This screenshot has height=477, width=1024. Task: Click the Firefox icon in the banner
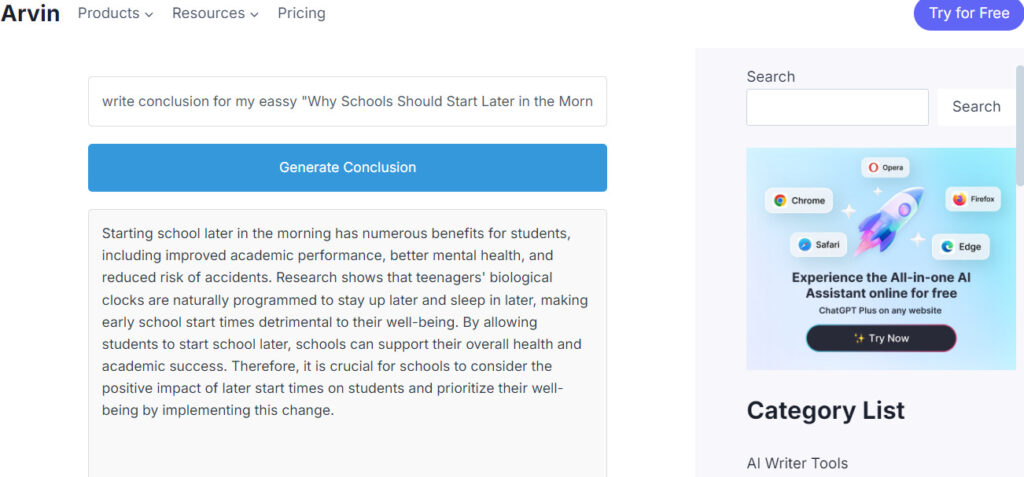click(x=959, y=199)
